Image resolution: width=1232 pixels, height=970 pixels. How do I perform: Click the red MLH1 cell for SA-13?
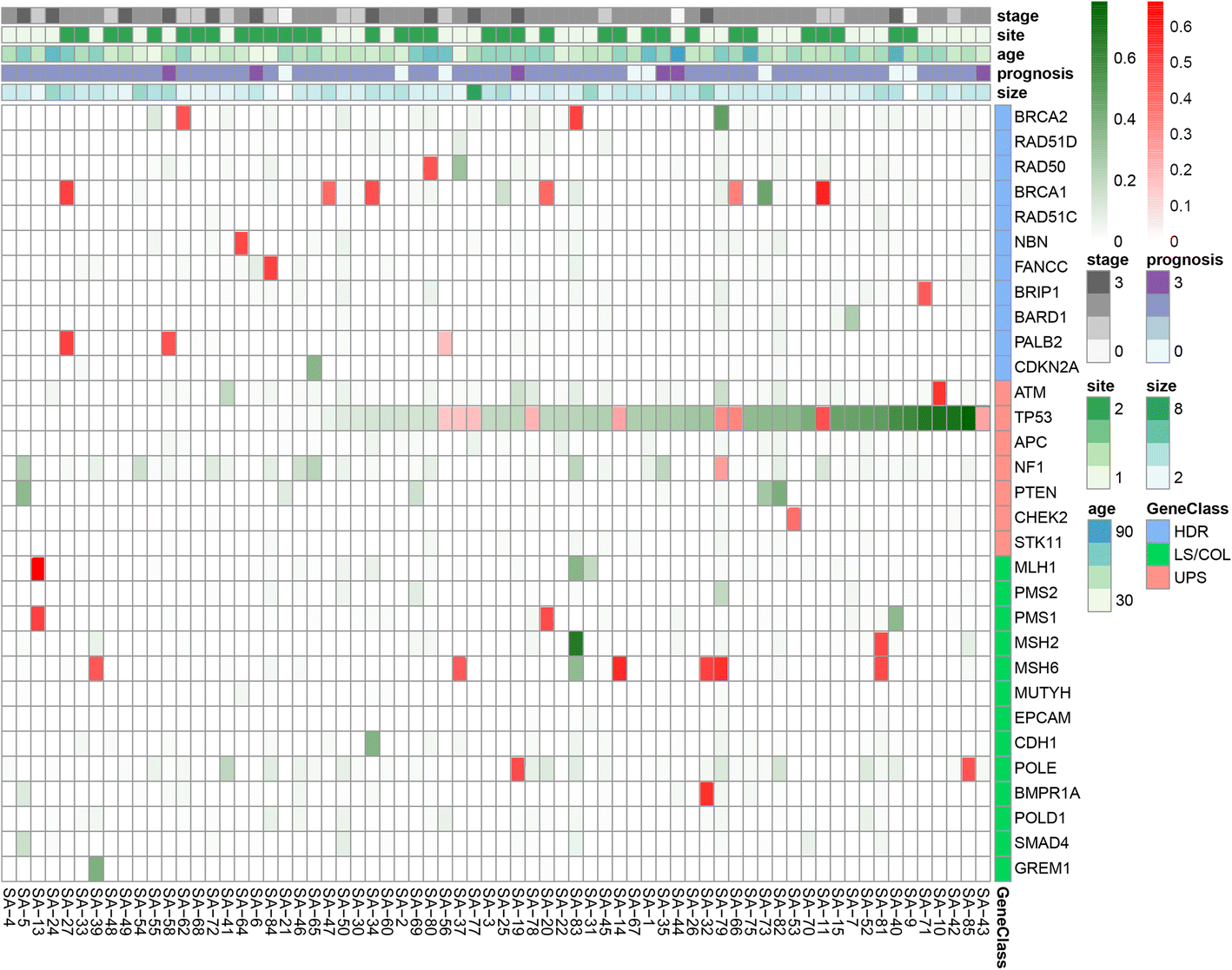click(x=37, y=568)
